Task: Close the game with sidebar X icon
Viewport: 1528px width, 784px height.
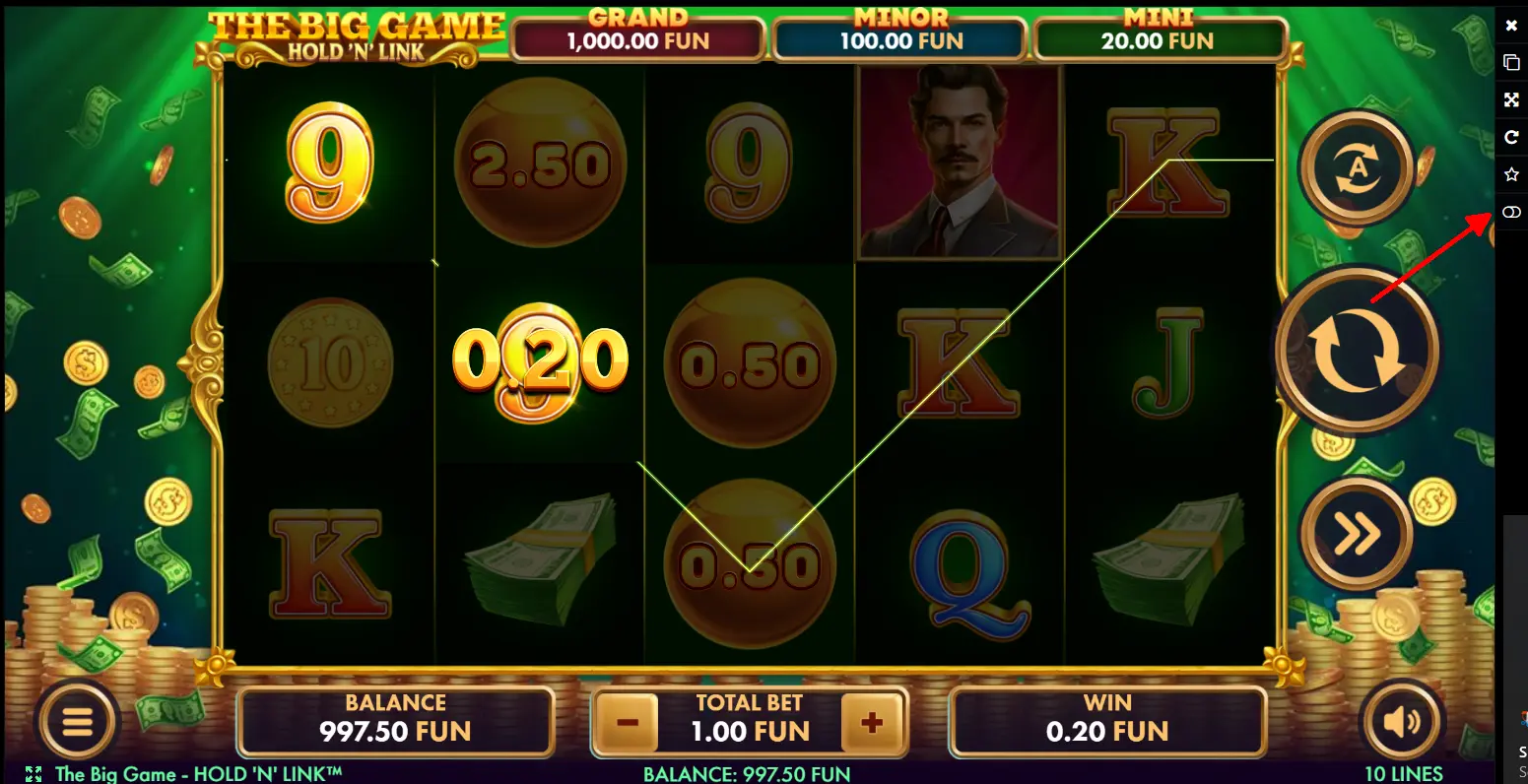Action: click(1511, 26)
